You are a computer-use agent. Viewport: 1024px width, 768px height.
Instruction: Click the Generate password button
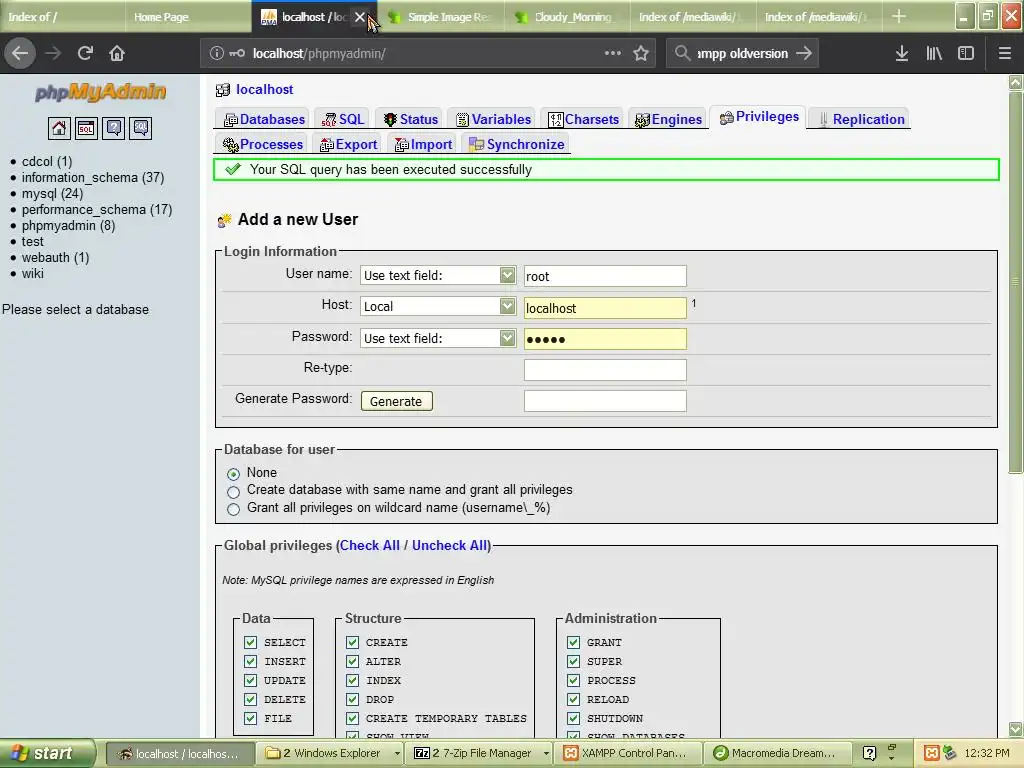click(396, 401)
